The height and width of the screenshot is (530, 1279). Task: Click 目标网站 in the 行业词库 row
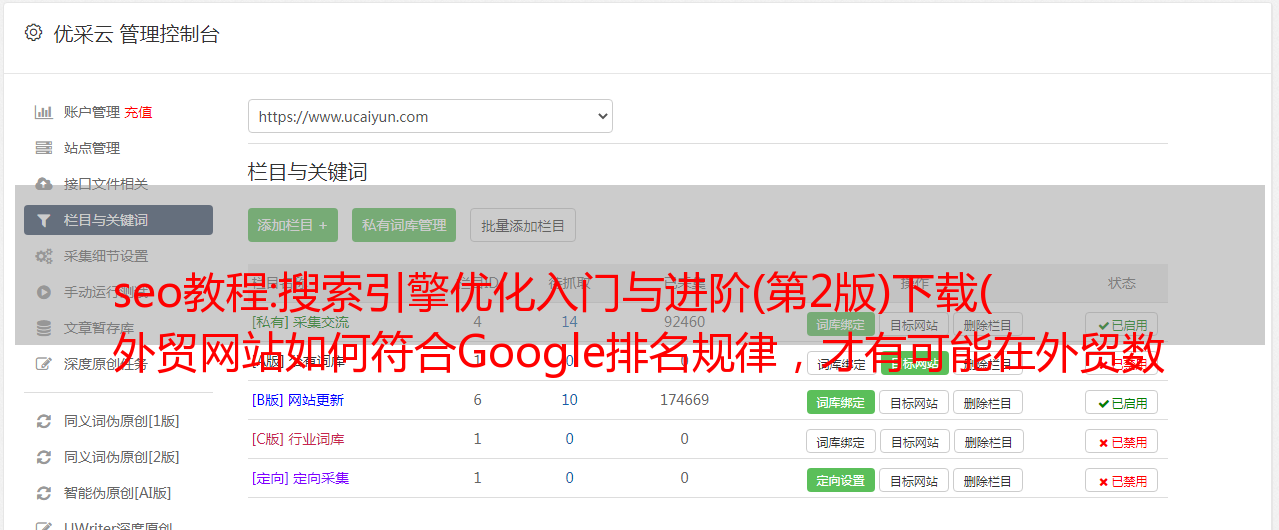point(914,441)
